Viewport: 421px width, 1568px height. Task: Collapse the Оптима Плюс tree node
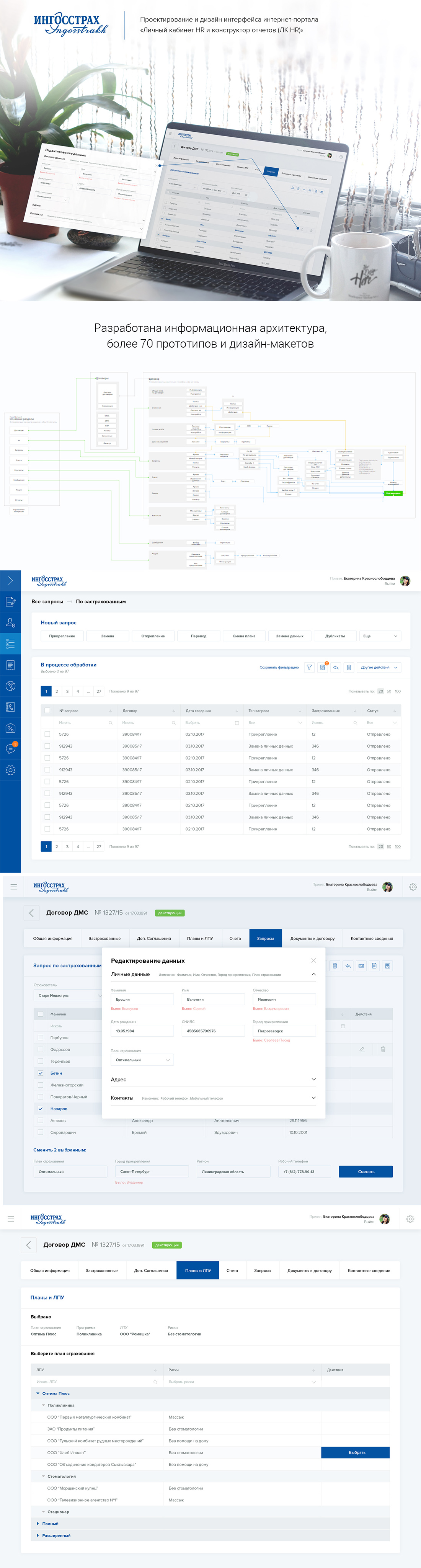click(x=38, y=1393)
